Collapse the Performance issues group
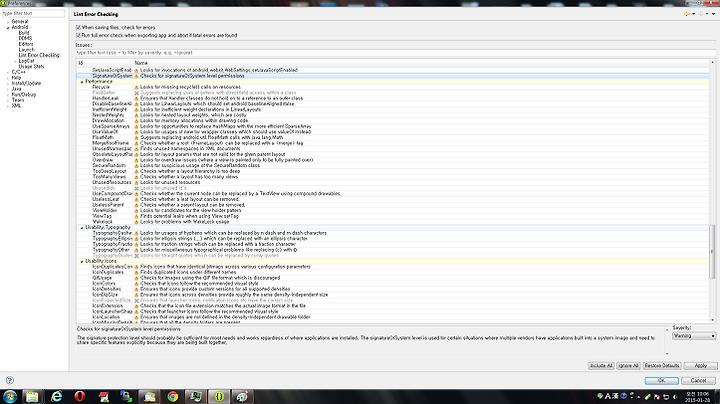Viewport: 720px width, 404px height. [82, 82]
